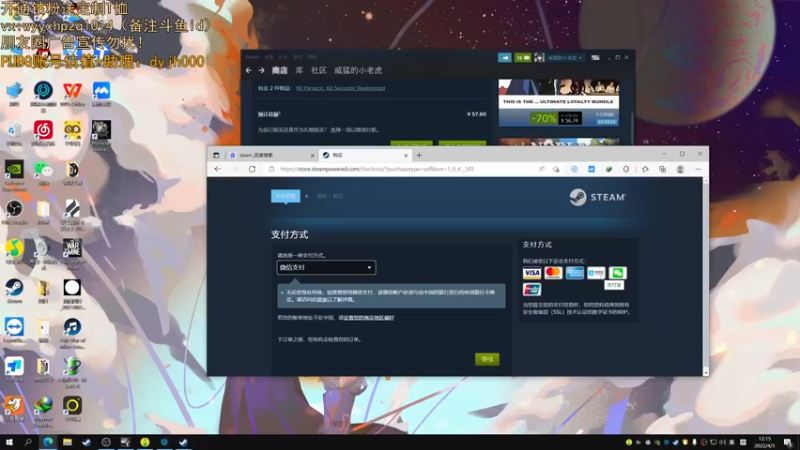Screen dimensions: 800x450
Task: Click the American Express payment icon
Action: (574, 273)
